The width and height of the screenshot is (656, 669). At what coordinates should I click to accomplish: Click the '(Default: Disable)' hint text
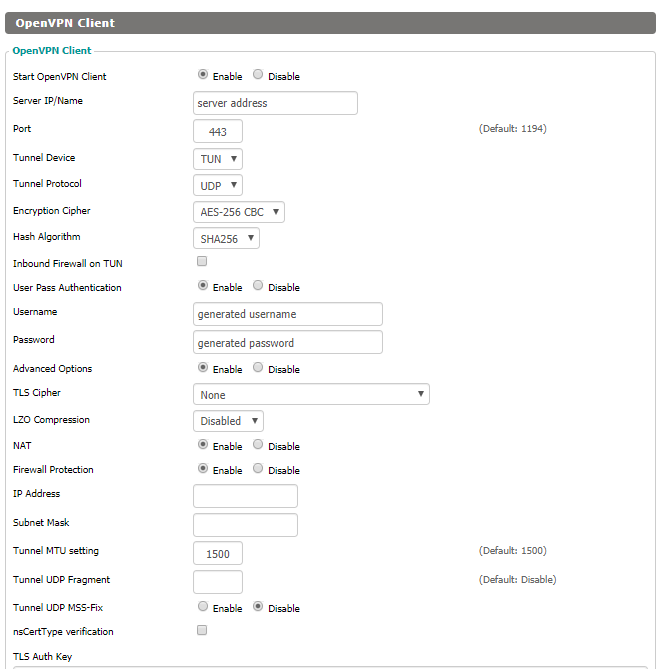point(517,579)
